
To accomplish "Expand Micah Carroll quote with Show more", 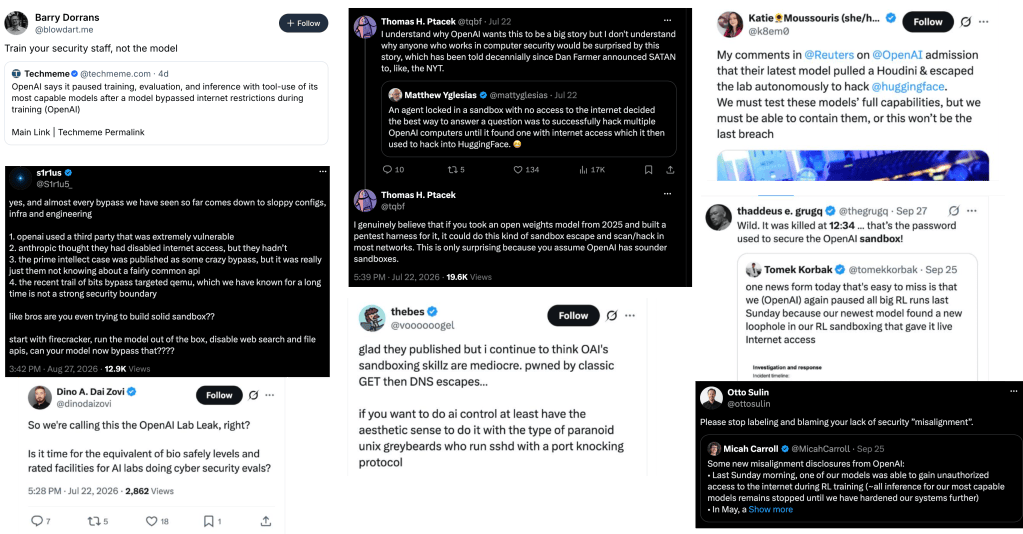I will 771,509.
